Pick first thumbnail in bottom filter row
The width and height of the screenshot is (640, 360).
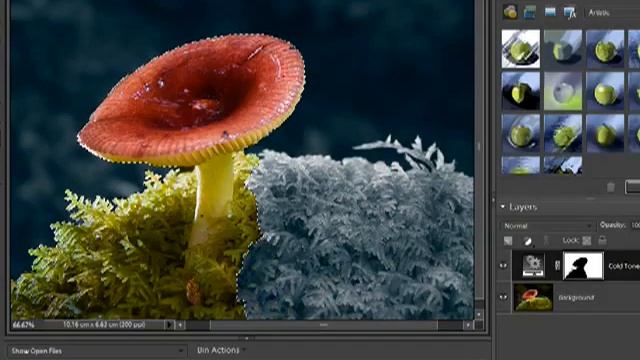click(520, 165)
